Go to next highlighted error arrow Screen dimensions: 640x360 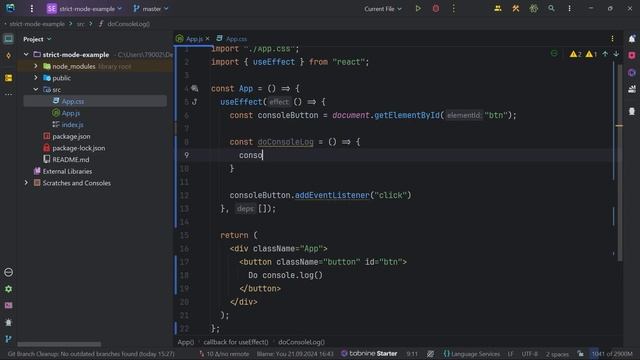[616, 54]
